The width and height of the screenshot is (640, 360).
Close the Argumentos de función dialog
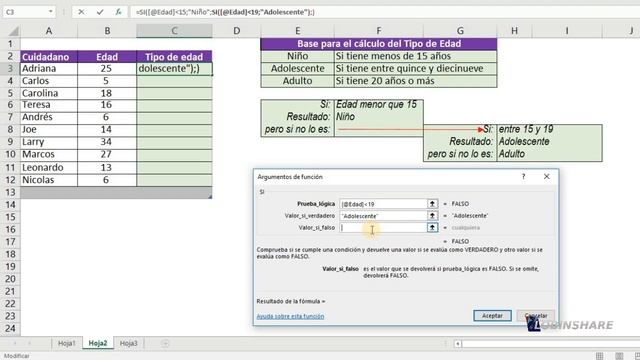click(x=547, y=176)
